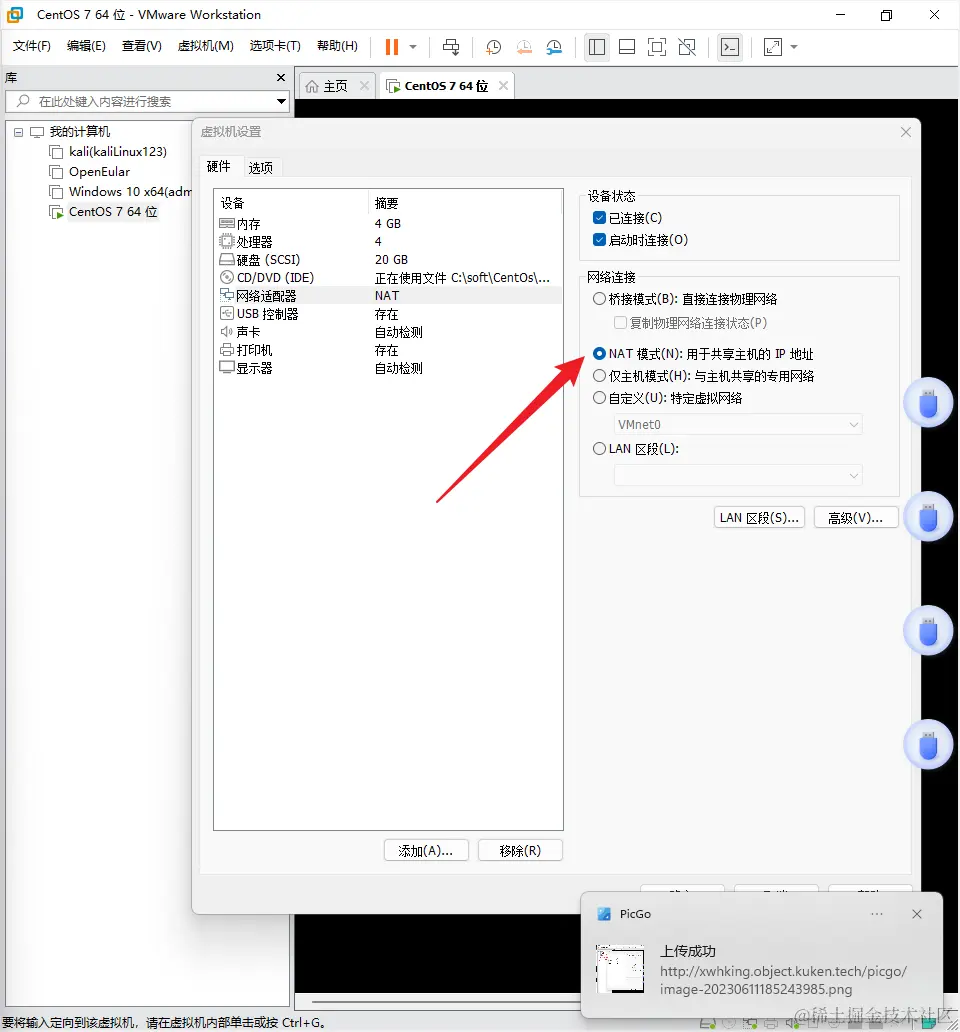
Task: Select 内存 memory device row
Action: tap(388, 224)
